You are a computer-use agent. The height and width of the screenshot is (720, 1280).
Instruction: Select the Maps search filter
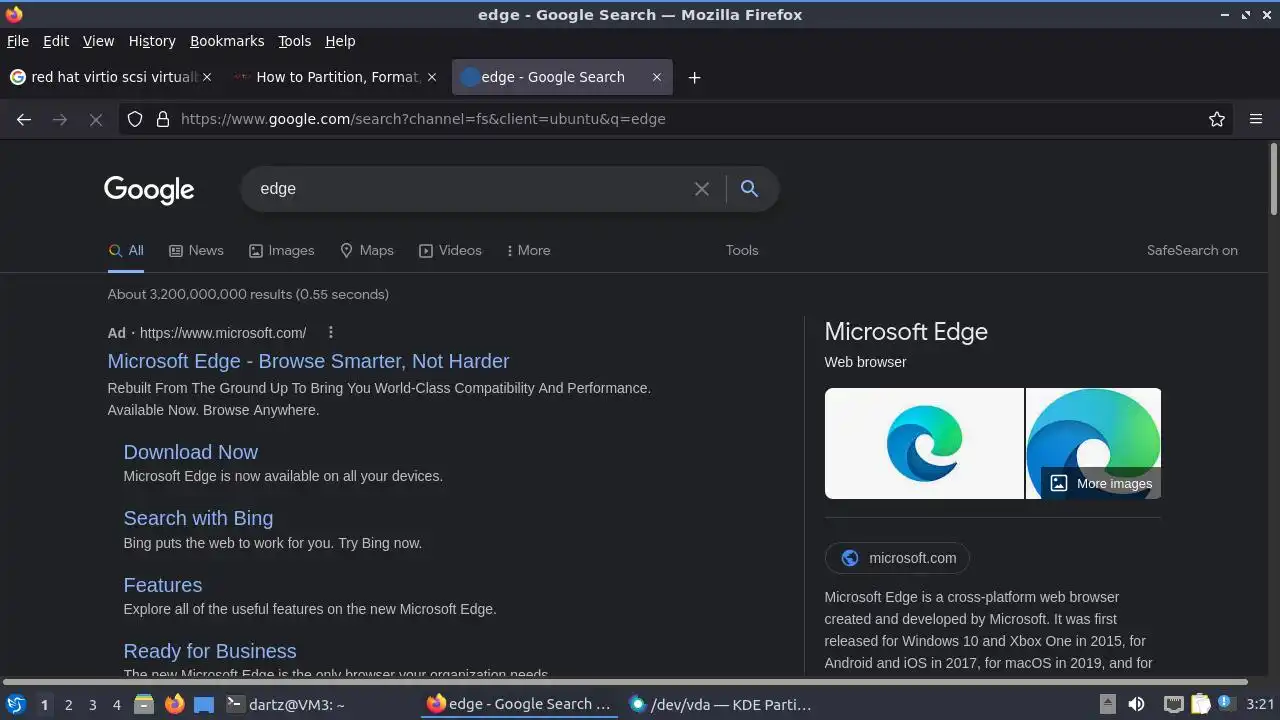(x=367, y=251)
